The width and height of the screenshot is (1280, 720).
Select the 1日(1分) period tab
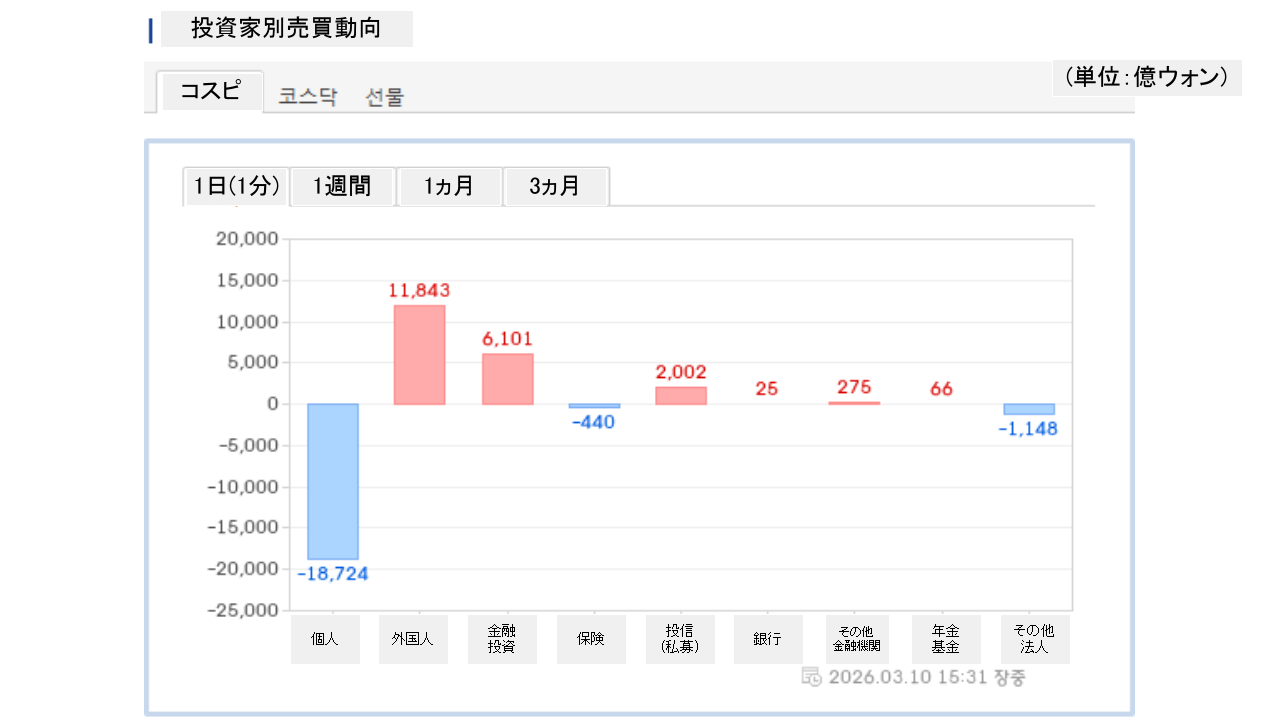coord(236,186)
